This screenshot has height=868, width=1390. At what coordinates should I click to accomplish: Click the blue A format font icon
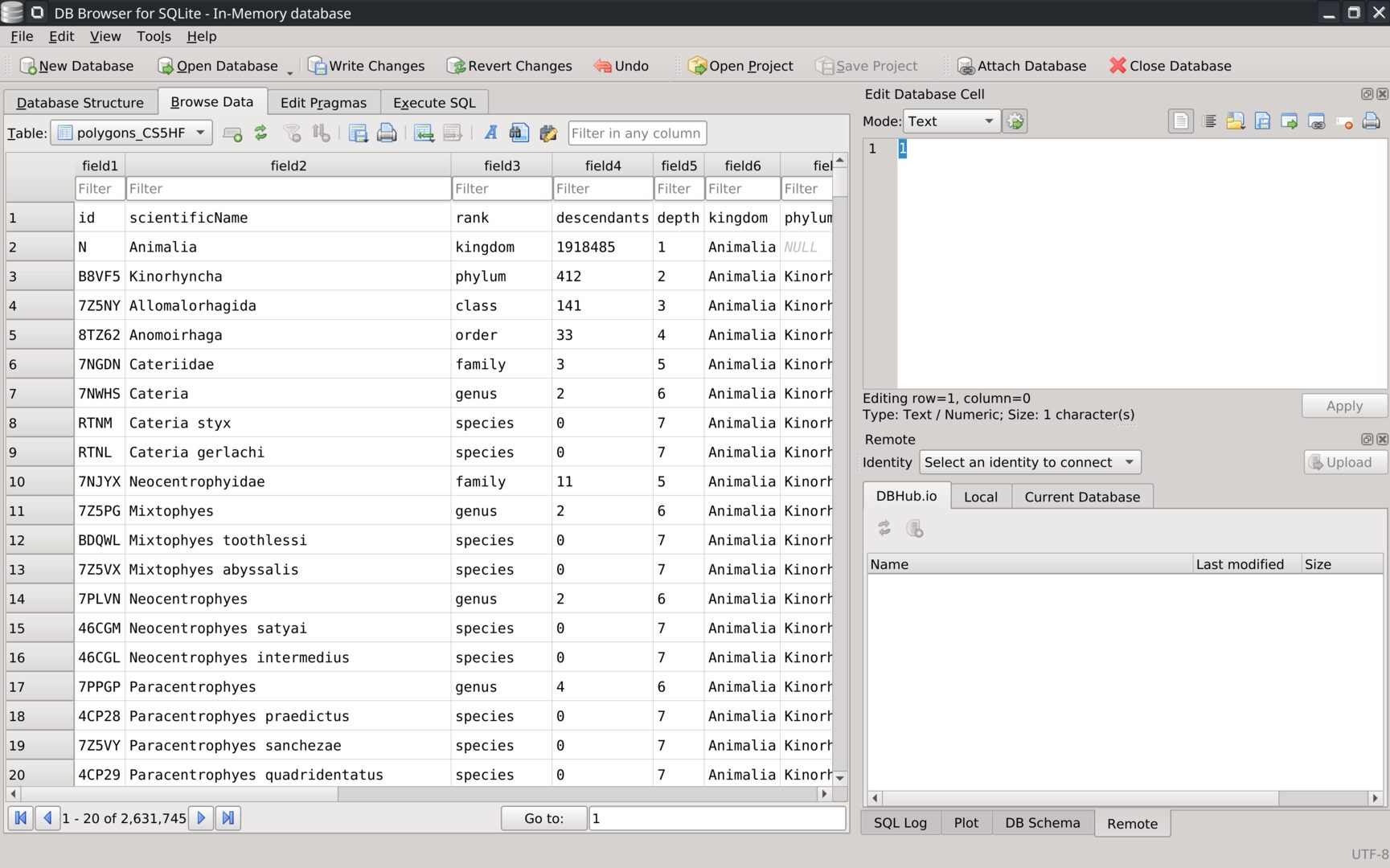pyautogui.click(x=490, y=133)
